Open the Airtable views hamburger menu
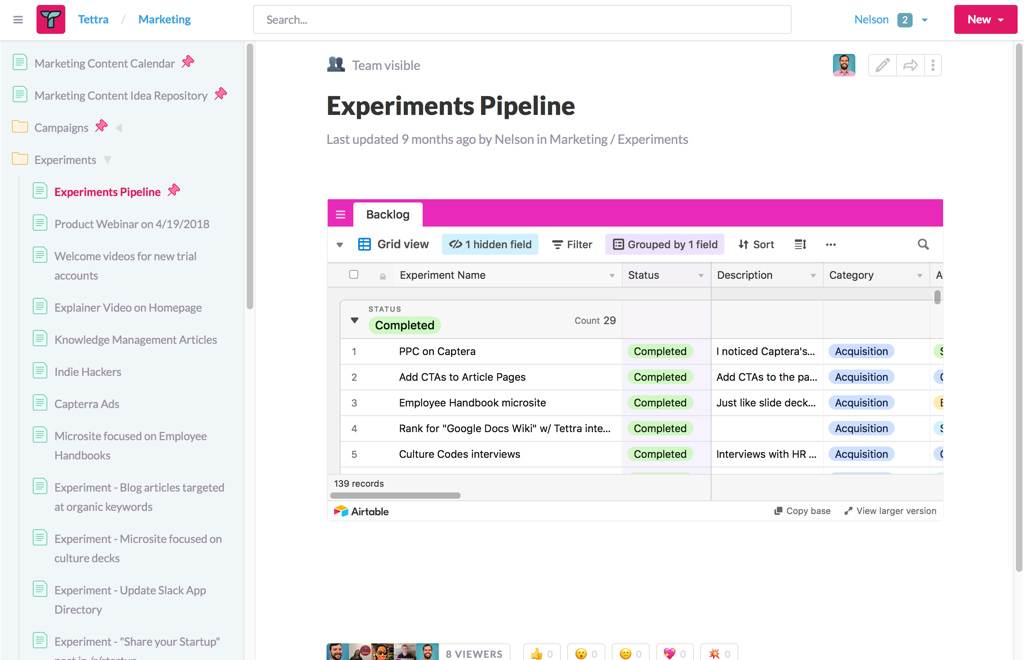This screenshot has height=660, width=1024. pyautogui.click(x=341, y=215)
